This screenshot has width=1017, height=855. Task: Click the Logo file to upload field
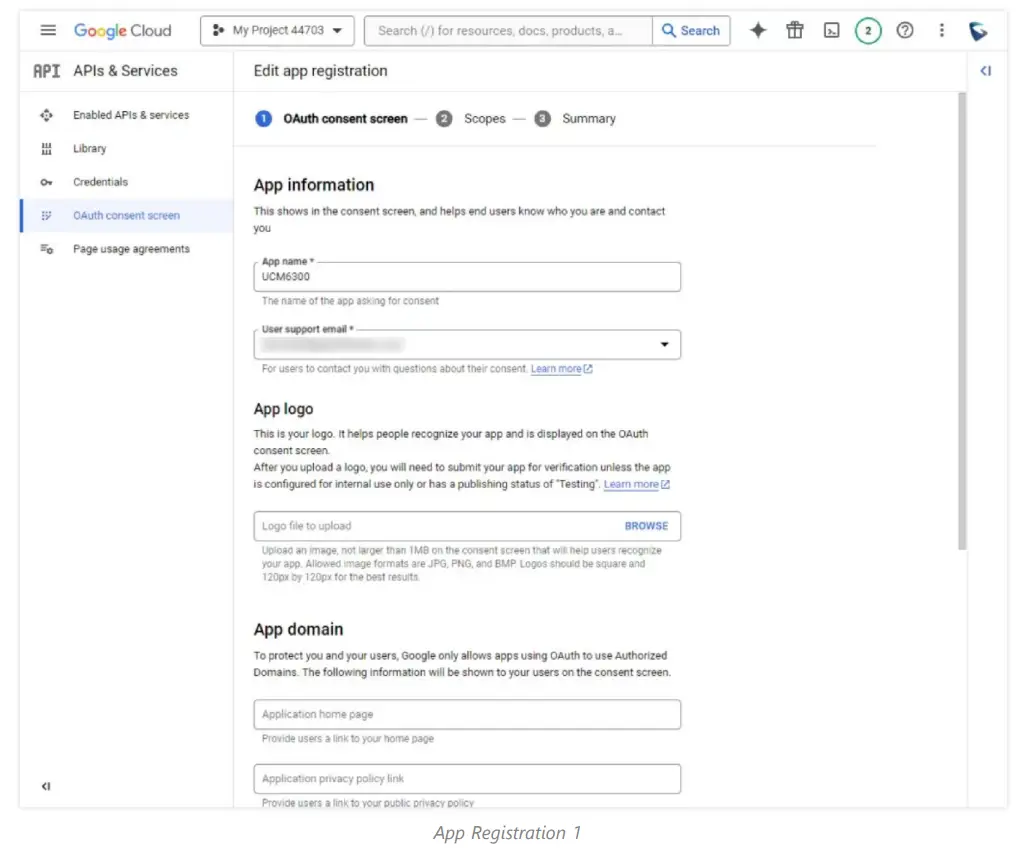467,526
